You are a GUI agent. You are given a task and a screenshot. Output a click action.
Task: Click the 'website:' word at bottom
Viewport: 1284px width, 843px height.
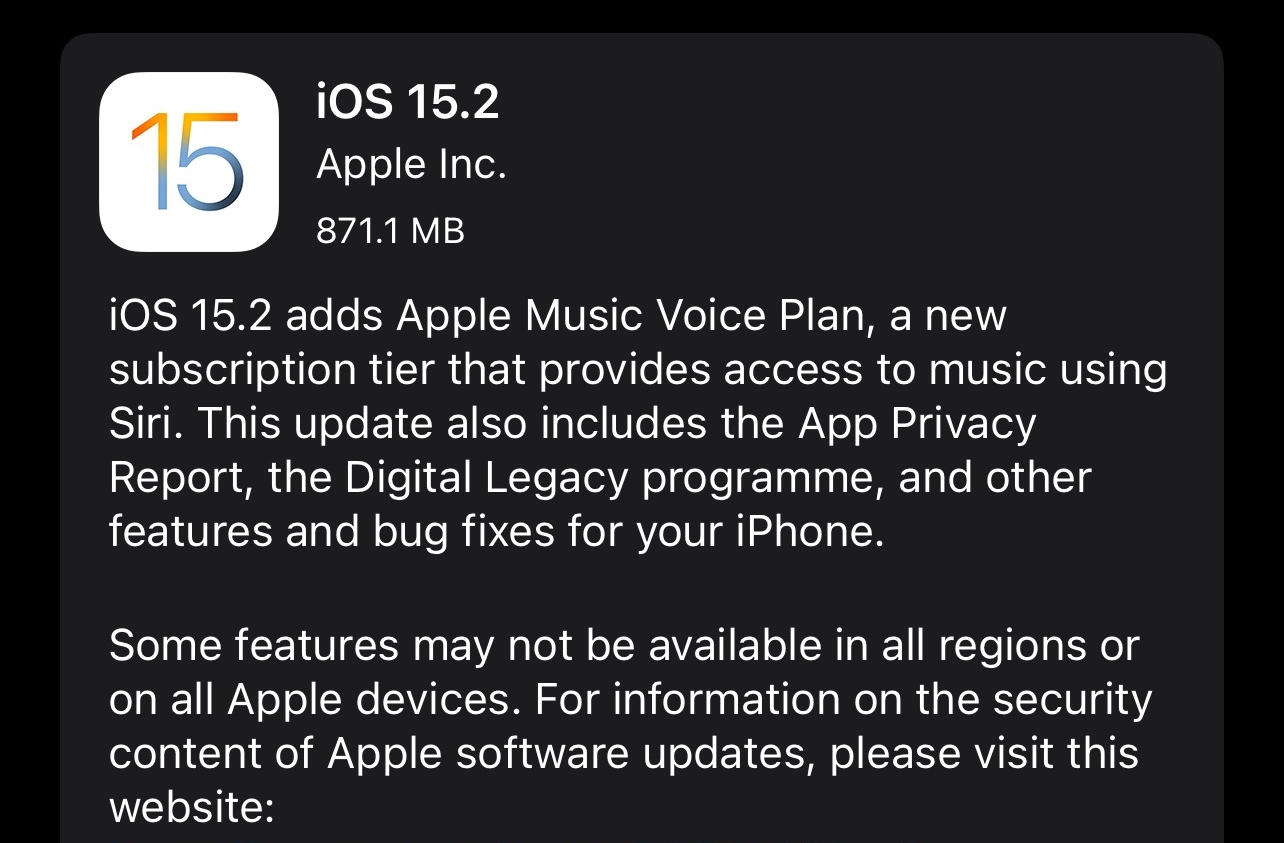point(191,806)
